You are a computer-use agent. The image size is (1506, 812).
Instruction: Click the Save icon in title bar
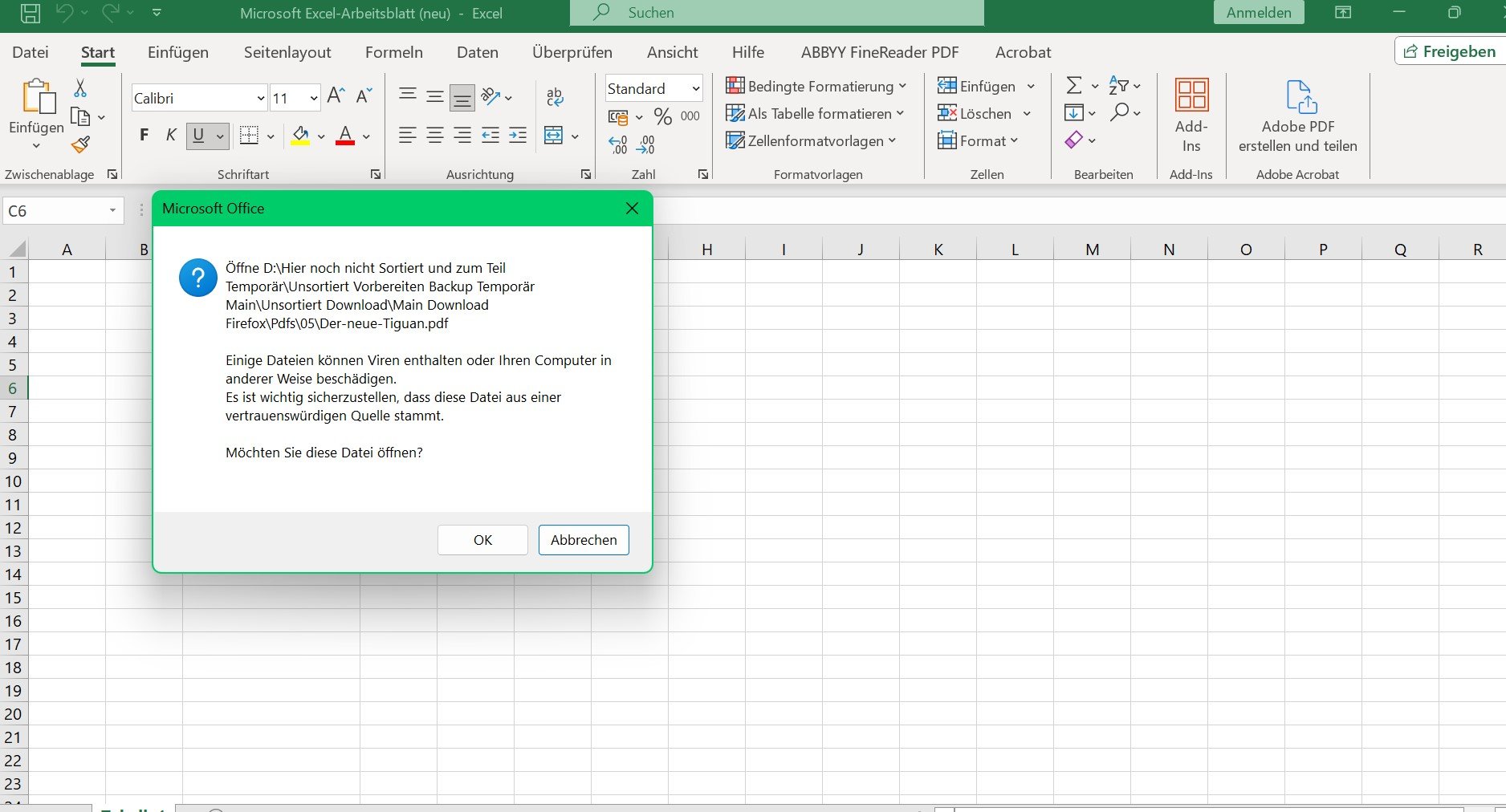tap(31, 13)
